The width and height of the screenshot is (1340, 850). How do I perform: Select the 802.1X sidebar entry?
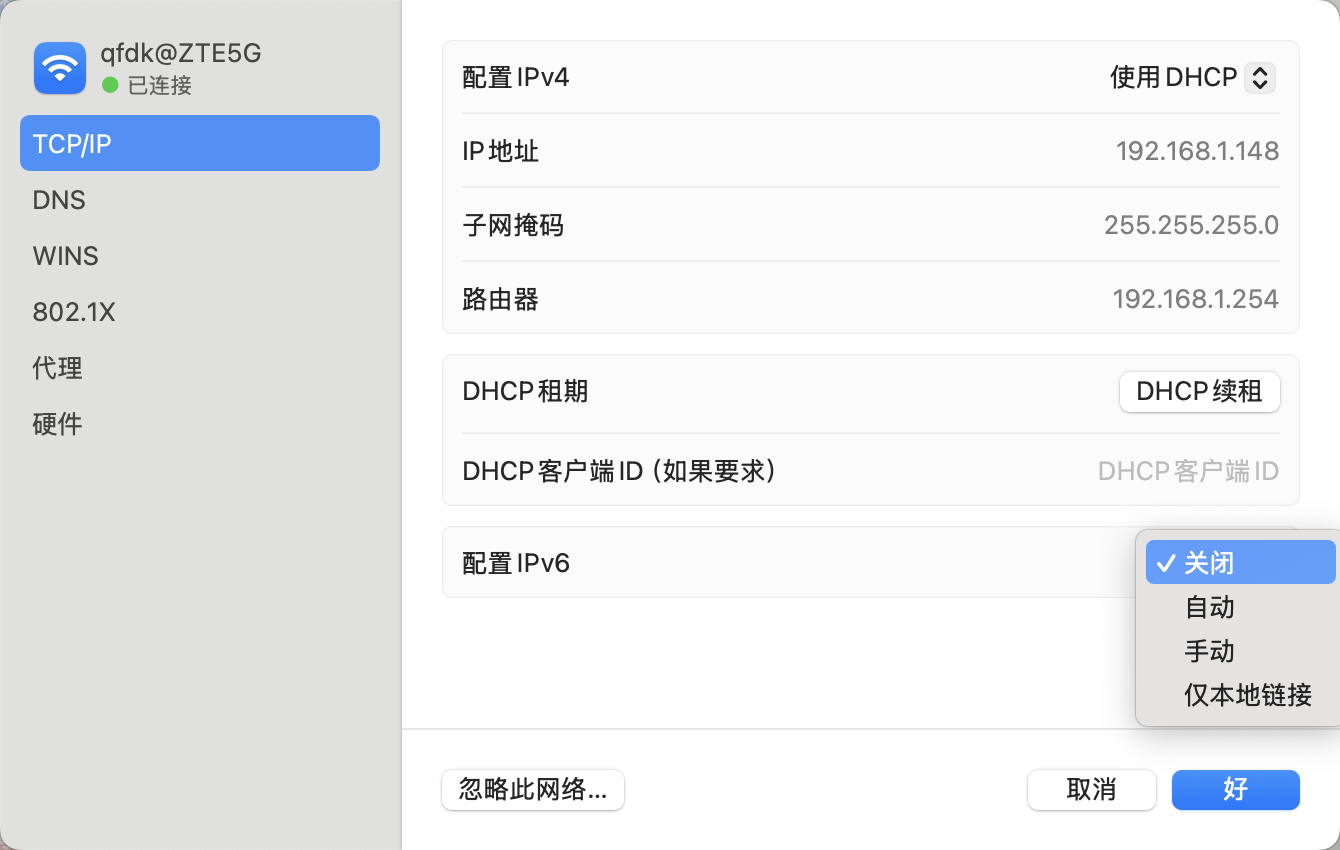click(x=72, y=311)
